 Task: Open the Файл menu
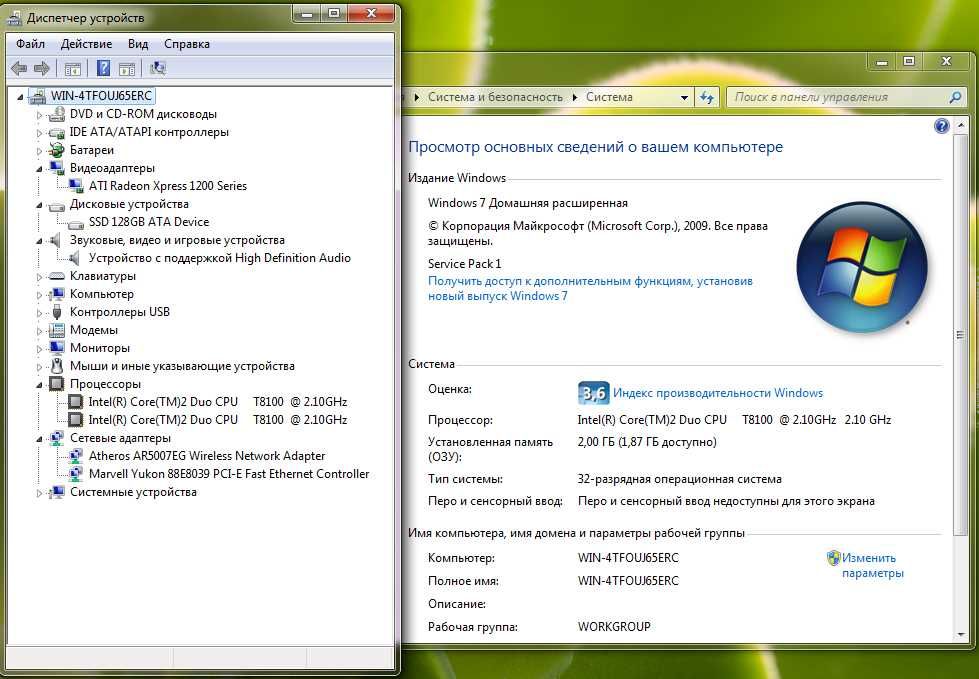click(31, 44)
